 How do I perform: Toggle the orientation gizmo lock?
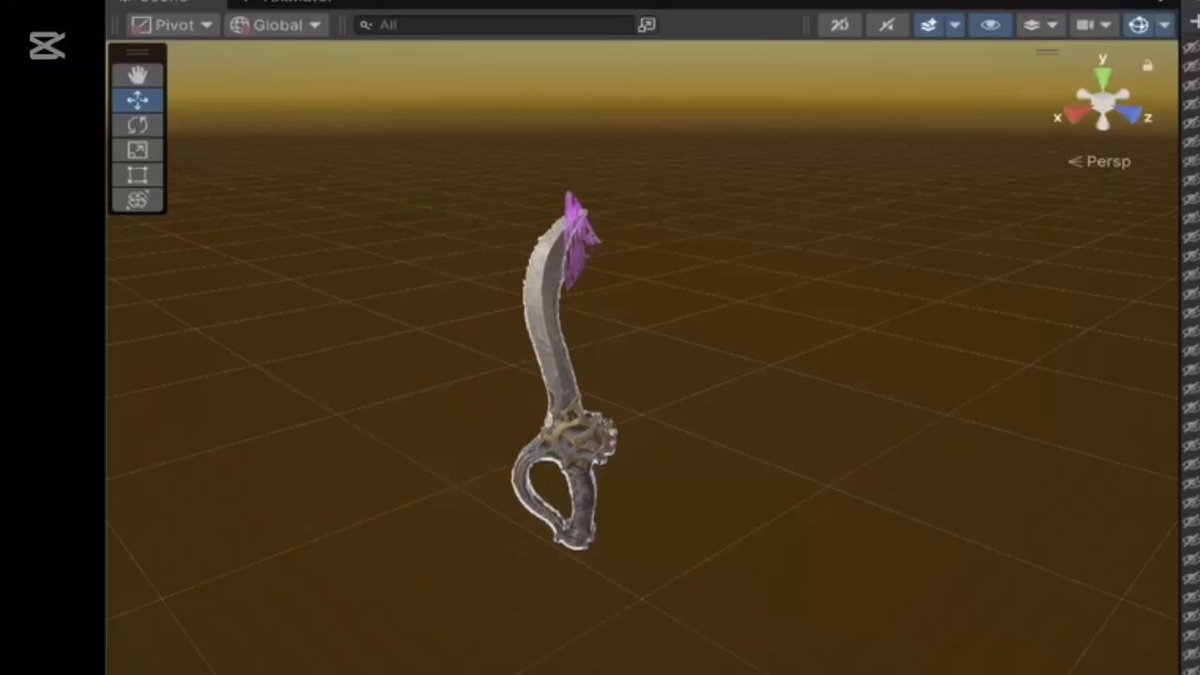pyautogui.click(x=1147, y=65)
